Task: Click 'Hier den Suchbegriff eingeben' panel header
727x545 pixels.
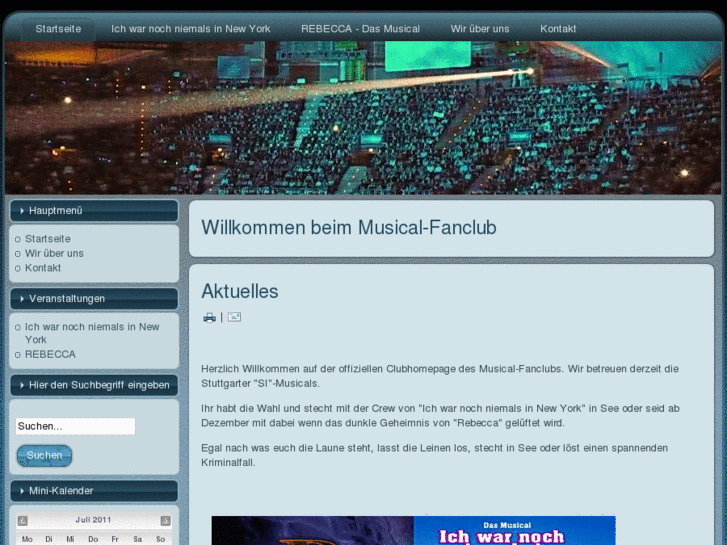Action: coord(94,385)
